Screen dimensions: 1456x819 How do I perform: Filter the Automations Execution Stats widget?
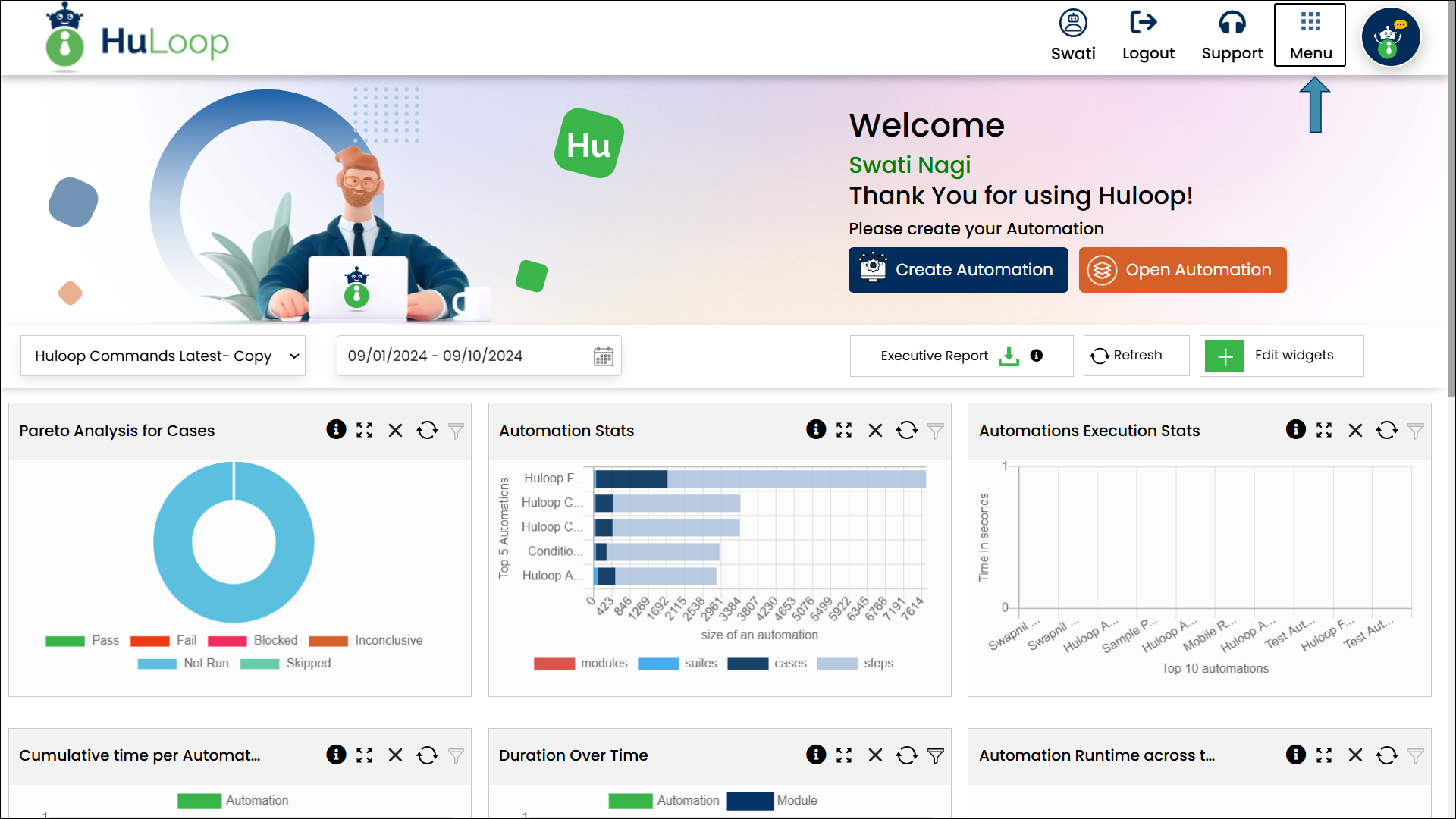click(1416, 431)
